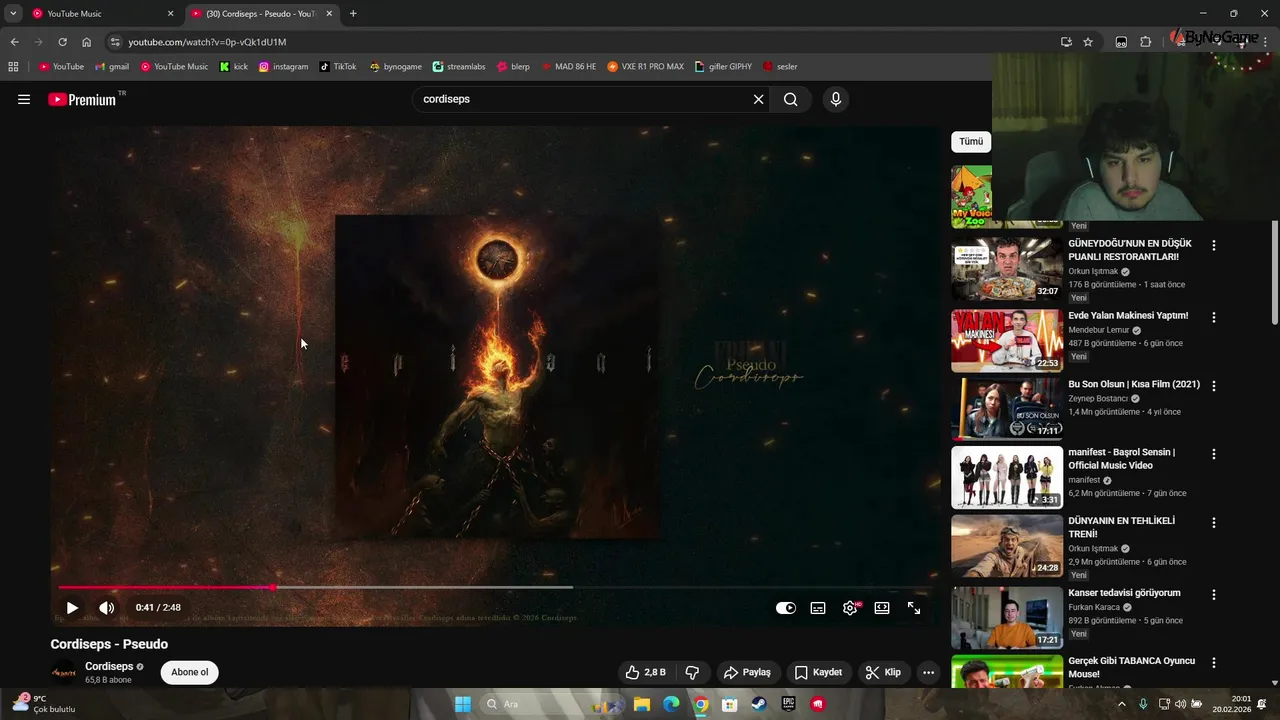Screen dimensions: 1280x720
Task: Like the video with 2,8 B likes
Action: pyautogui.click(x=645, y=672)
